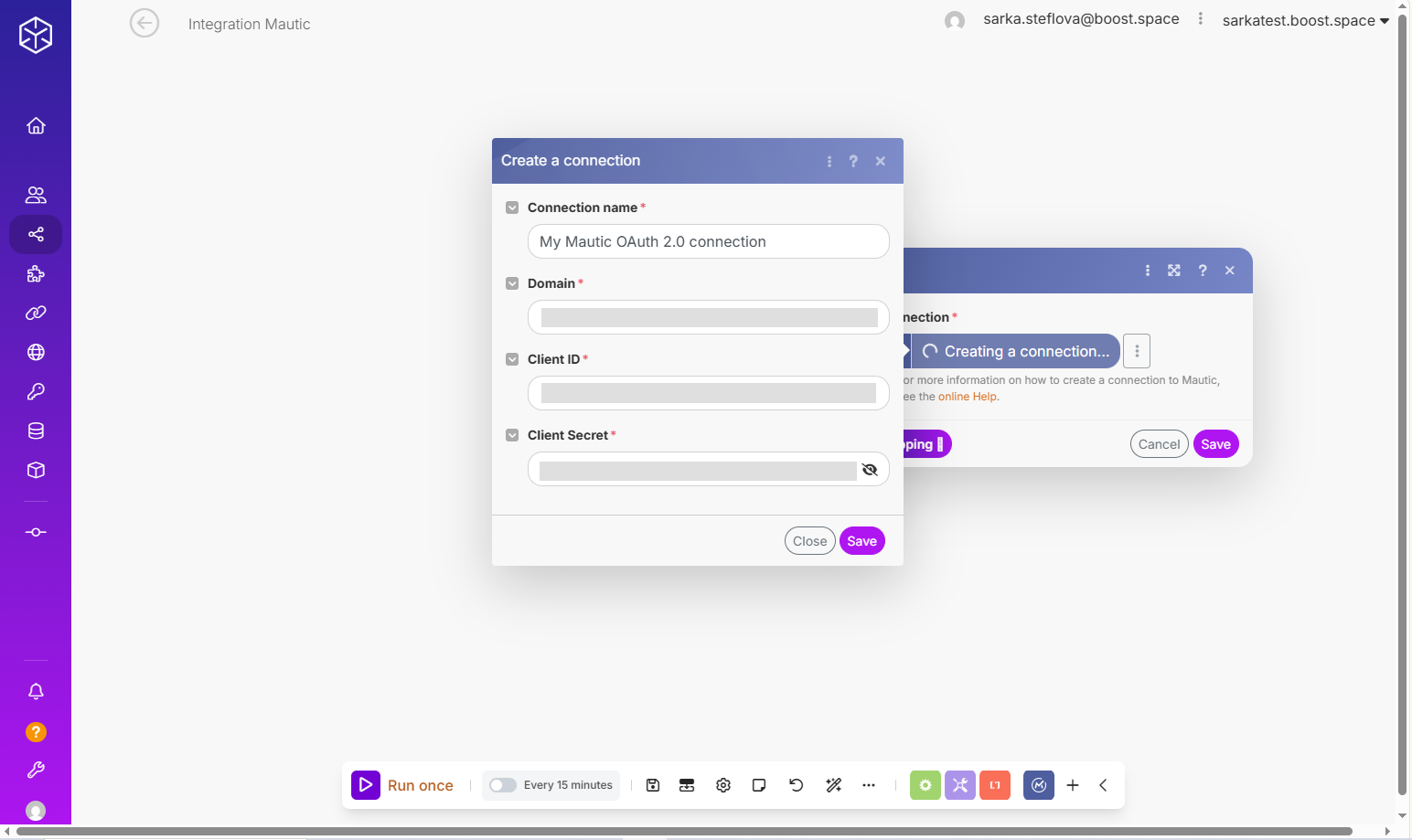Image resolution: width=1412 pixels, height=840 pixels.
Task: Click the Home icon in sidebar
Action: (36, 126)
